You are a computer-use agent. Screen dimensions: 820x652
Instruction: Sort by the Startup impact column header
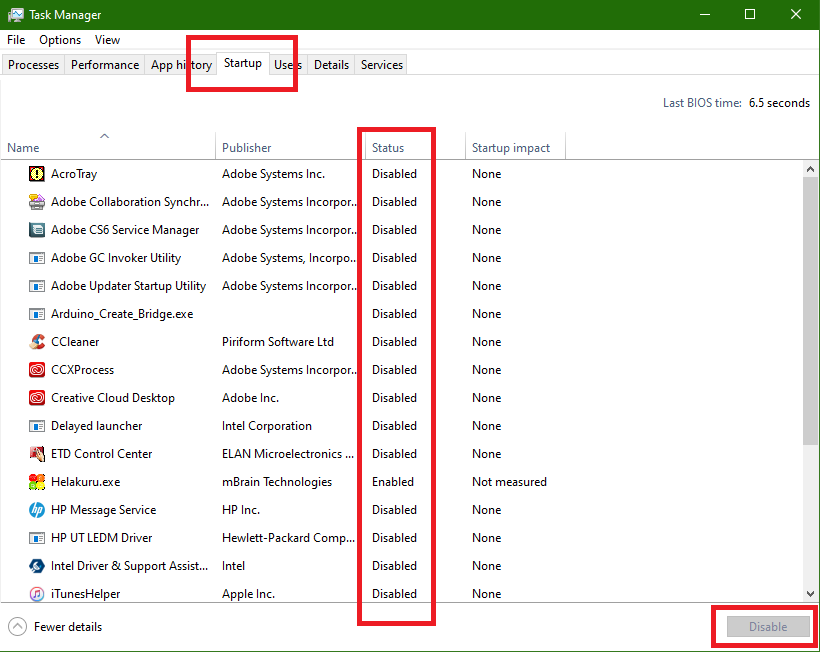515,146
